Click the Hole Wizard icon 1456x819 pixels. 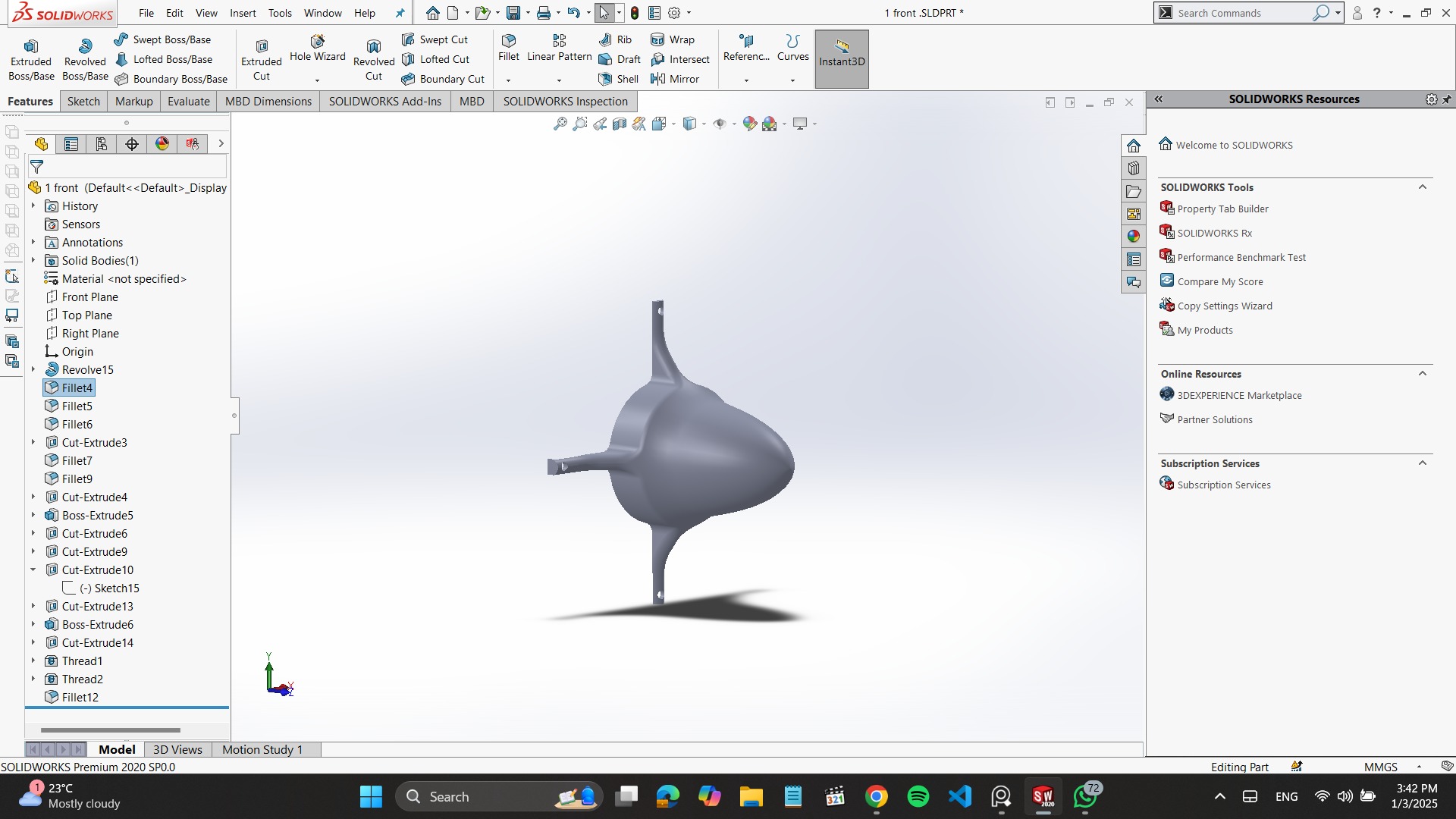[x=317, y=42]
